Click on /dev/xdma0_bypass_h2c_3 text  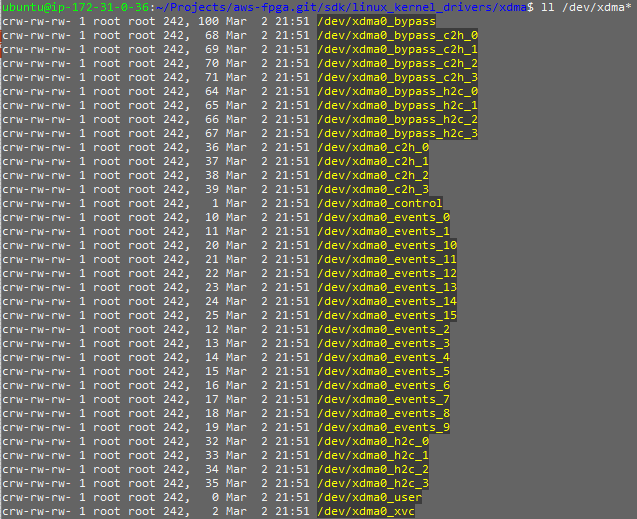[398, 134]
